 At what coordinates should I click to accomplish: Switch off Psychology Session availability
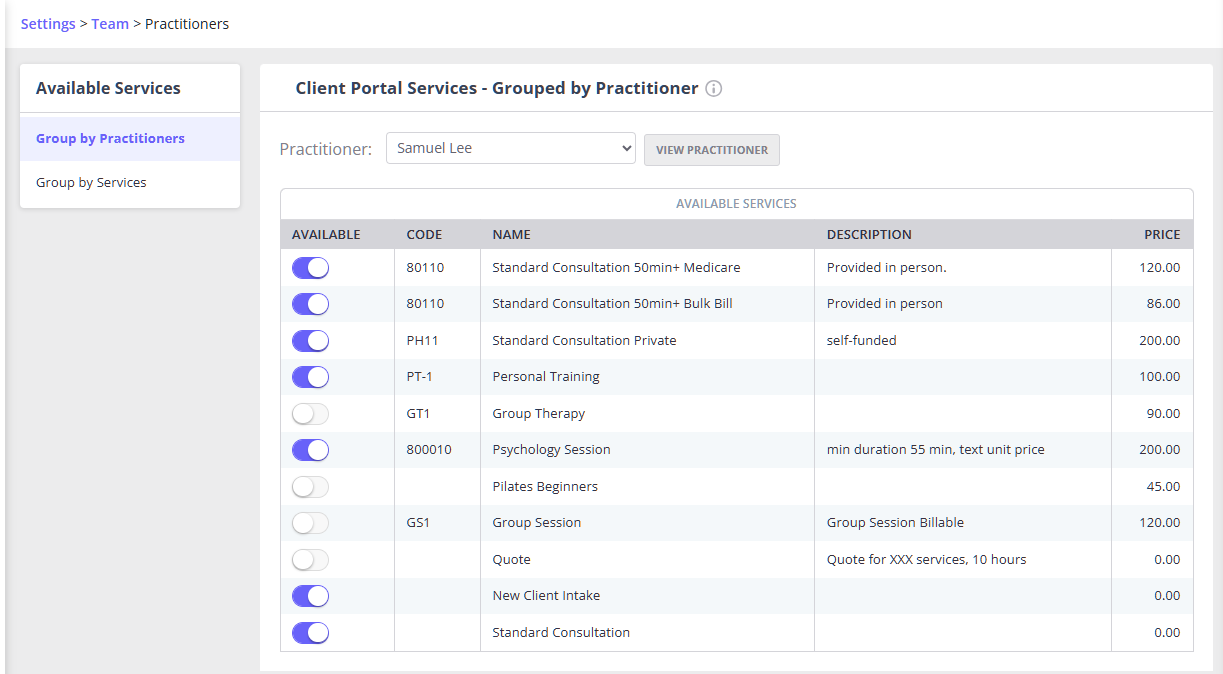point(310,450)
